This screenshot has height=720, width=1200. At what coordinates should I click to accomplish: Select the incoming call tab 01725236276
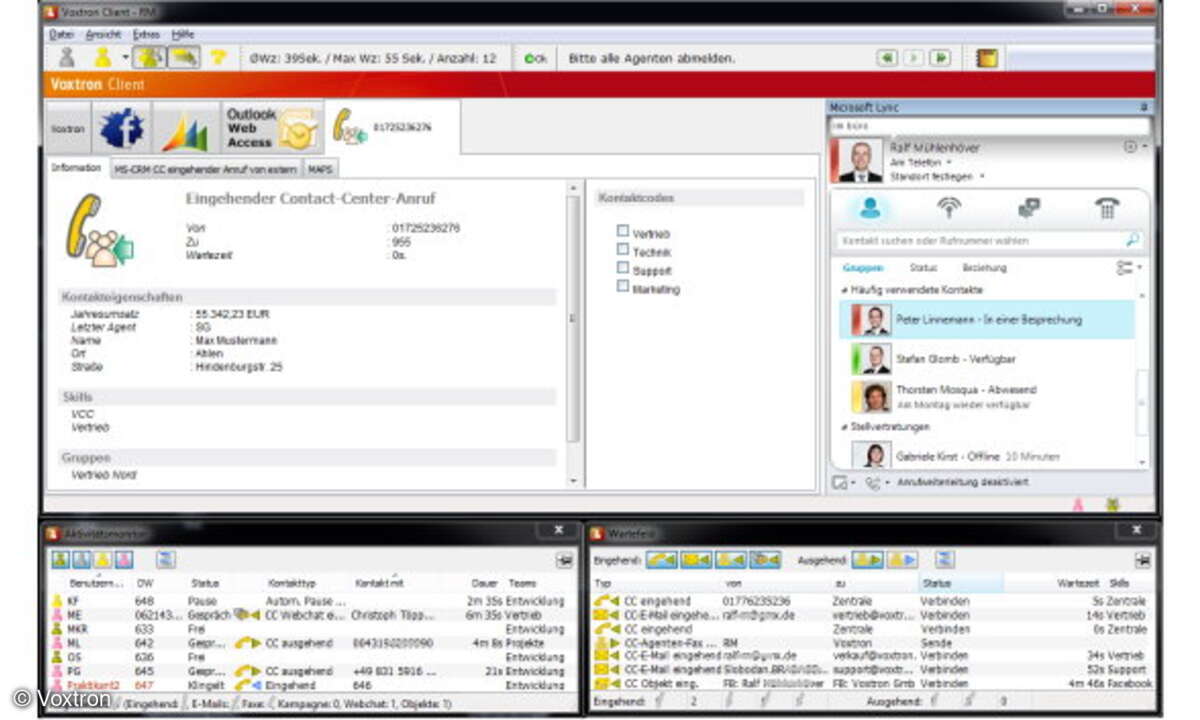[393, 127]
